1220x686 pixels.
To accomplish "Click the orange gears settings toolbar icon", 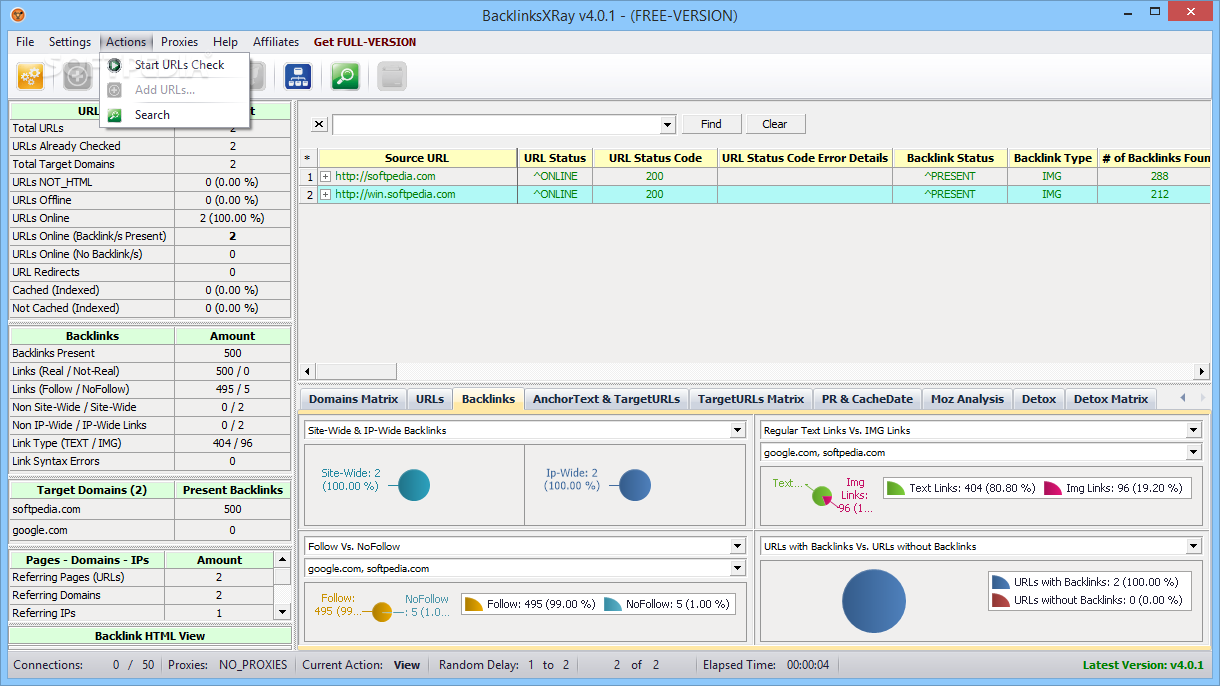I will 30,76.
